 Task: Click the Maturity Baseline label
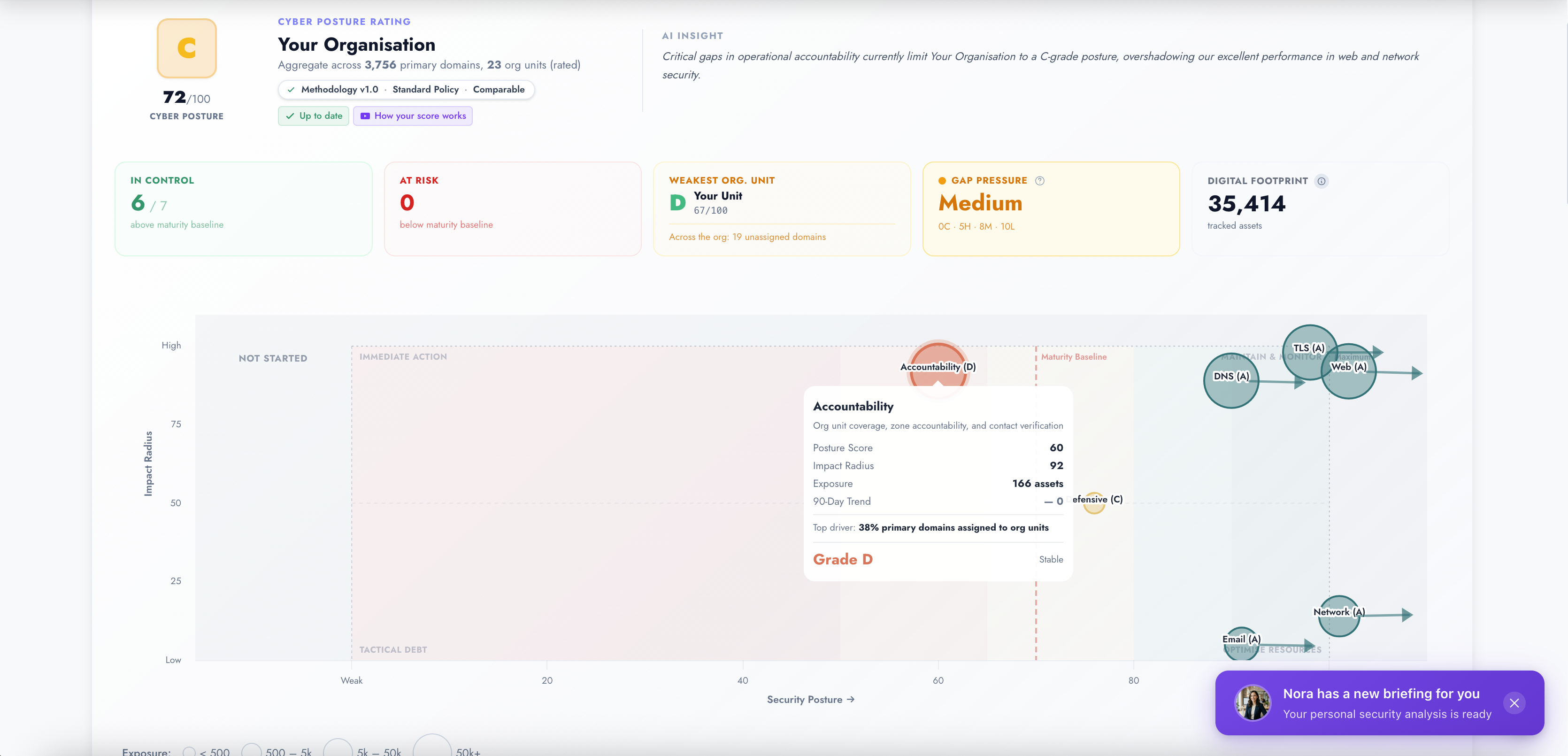pos(1073,357)
